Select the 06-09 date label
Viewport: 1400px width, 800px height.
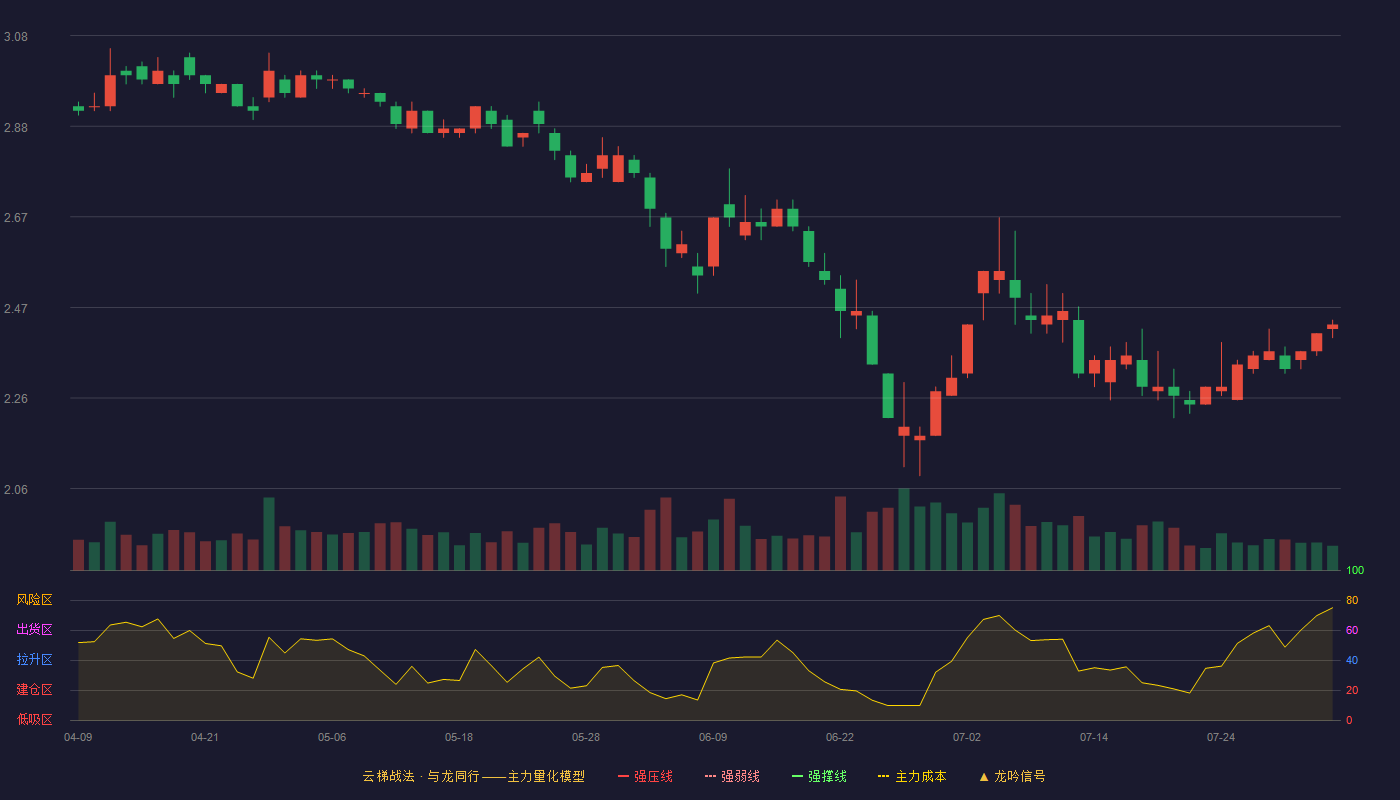pyautogui.click(x=713, y=737)
